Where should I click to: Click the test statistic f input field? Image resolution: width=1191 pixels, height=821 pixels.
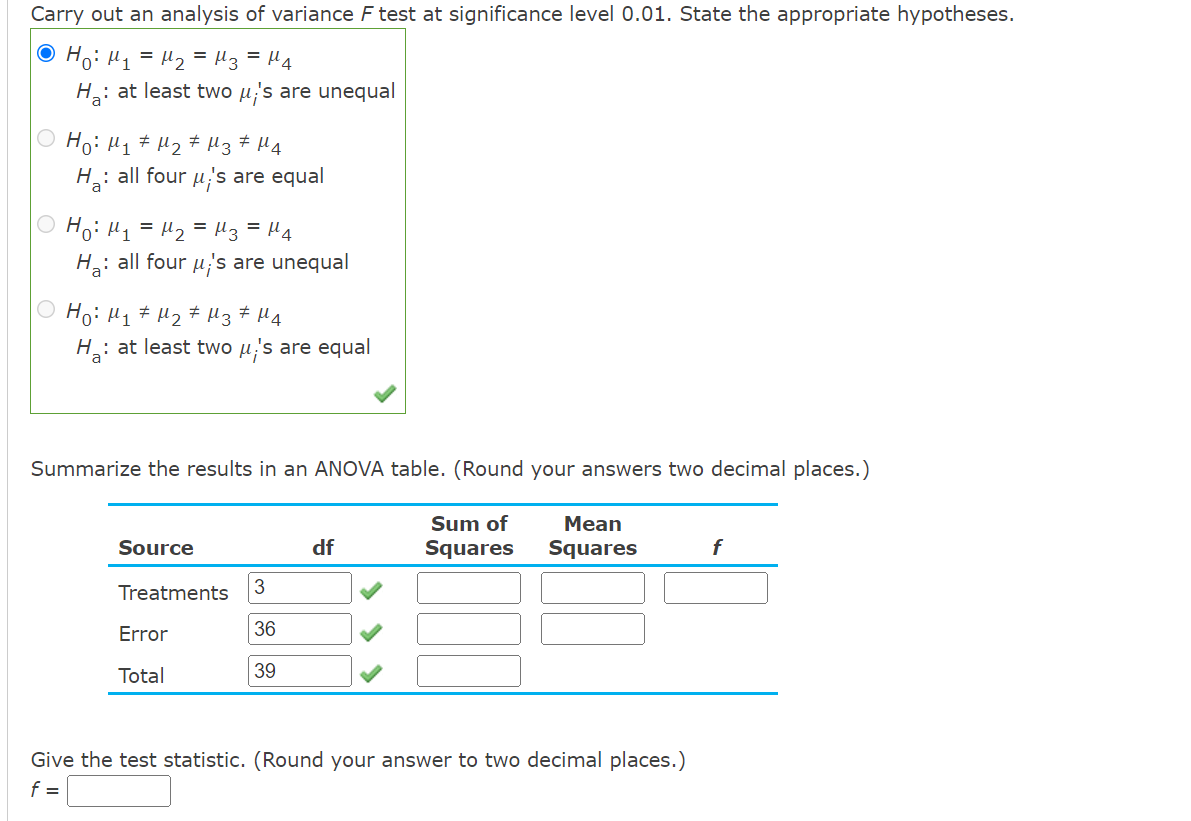click(x=118, y=790)
